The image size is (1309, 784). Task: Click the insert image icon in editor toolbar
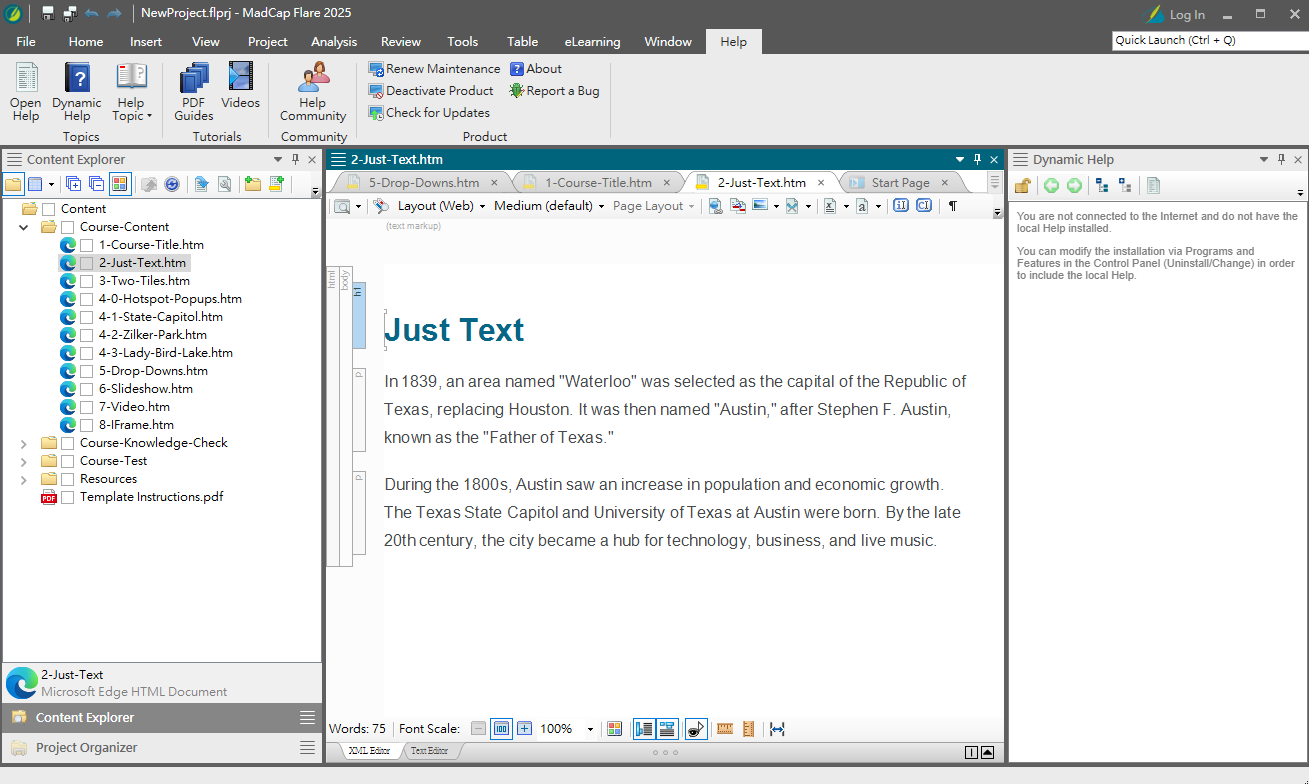760,206
